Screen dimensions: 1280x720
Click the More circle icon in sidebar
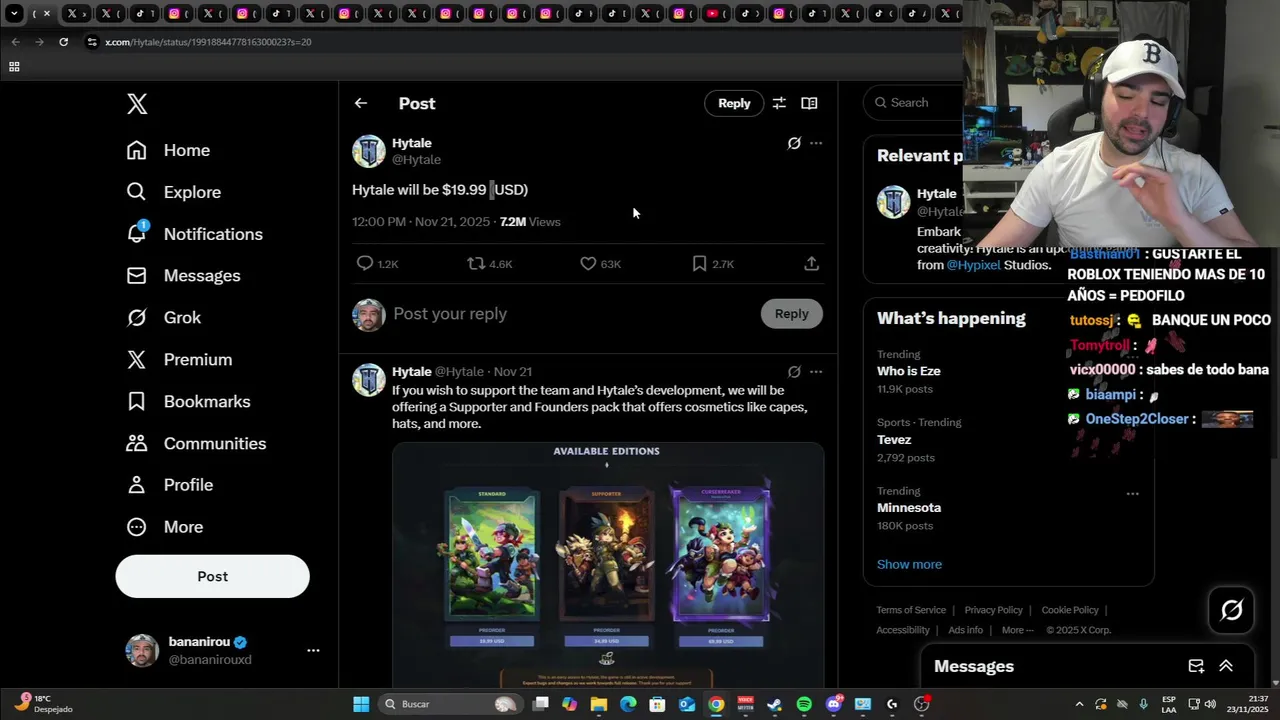point(137,527)
